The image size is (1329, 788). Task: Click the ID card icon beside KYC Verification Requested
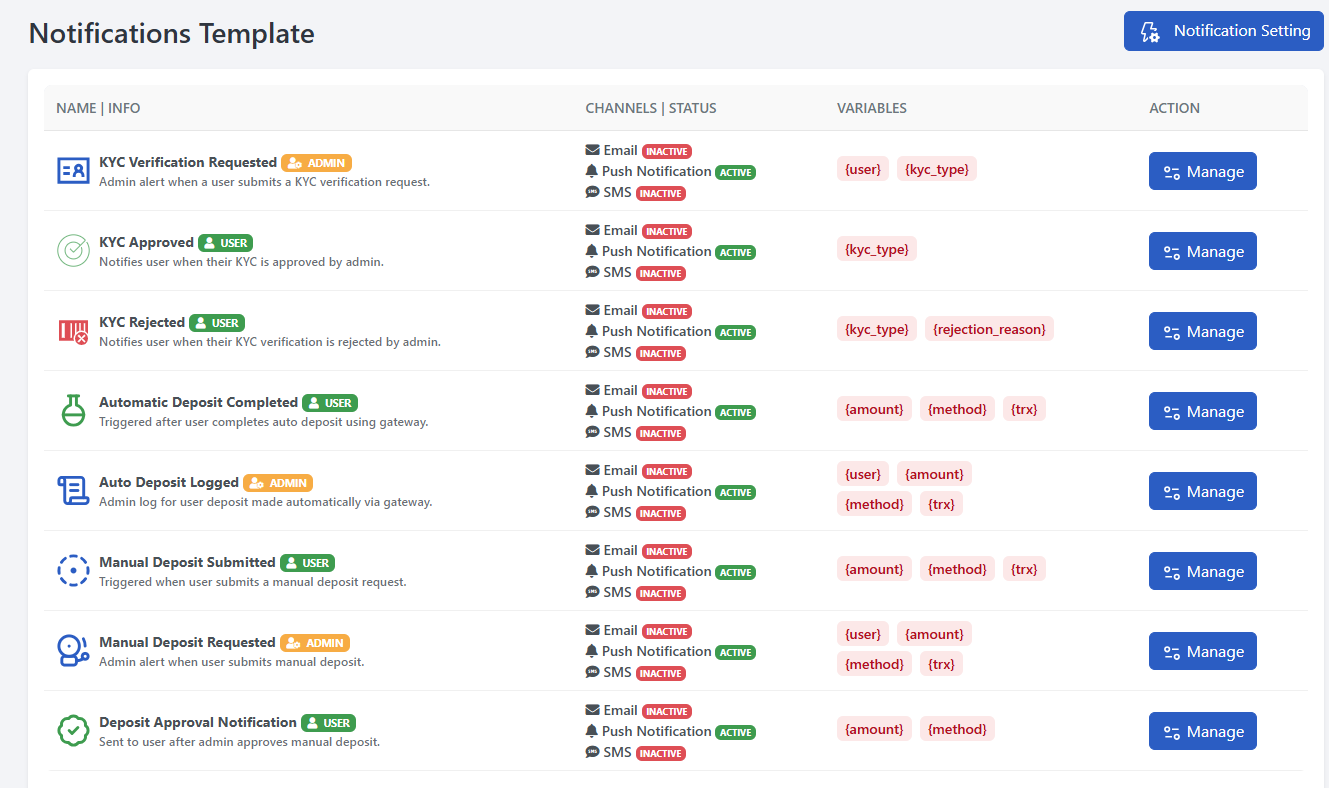pyautogui.click(x=71, y=170)
